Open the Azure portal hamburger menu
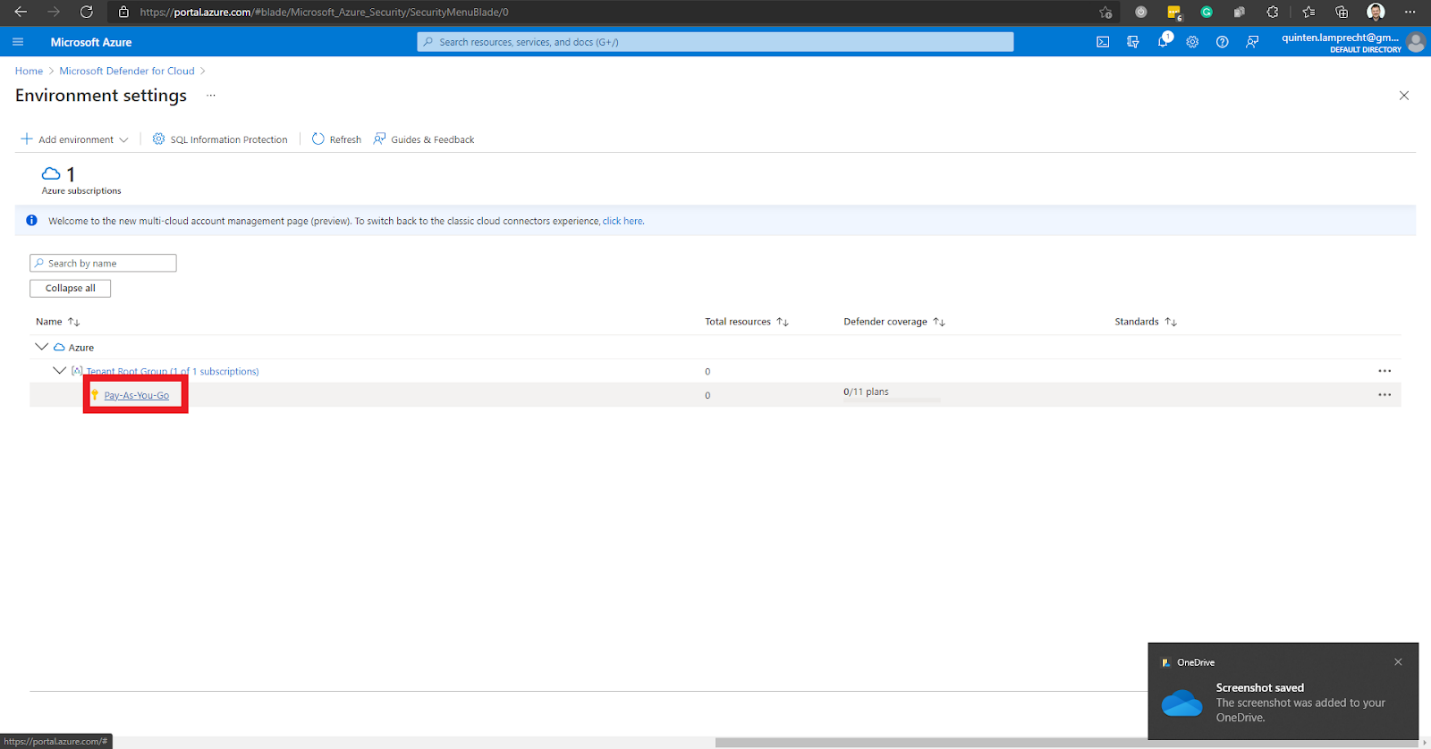 point(18,42)
